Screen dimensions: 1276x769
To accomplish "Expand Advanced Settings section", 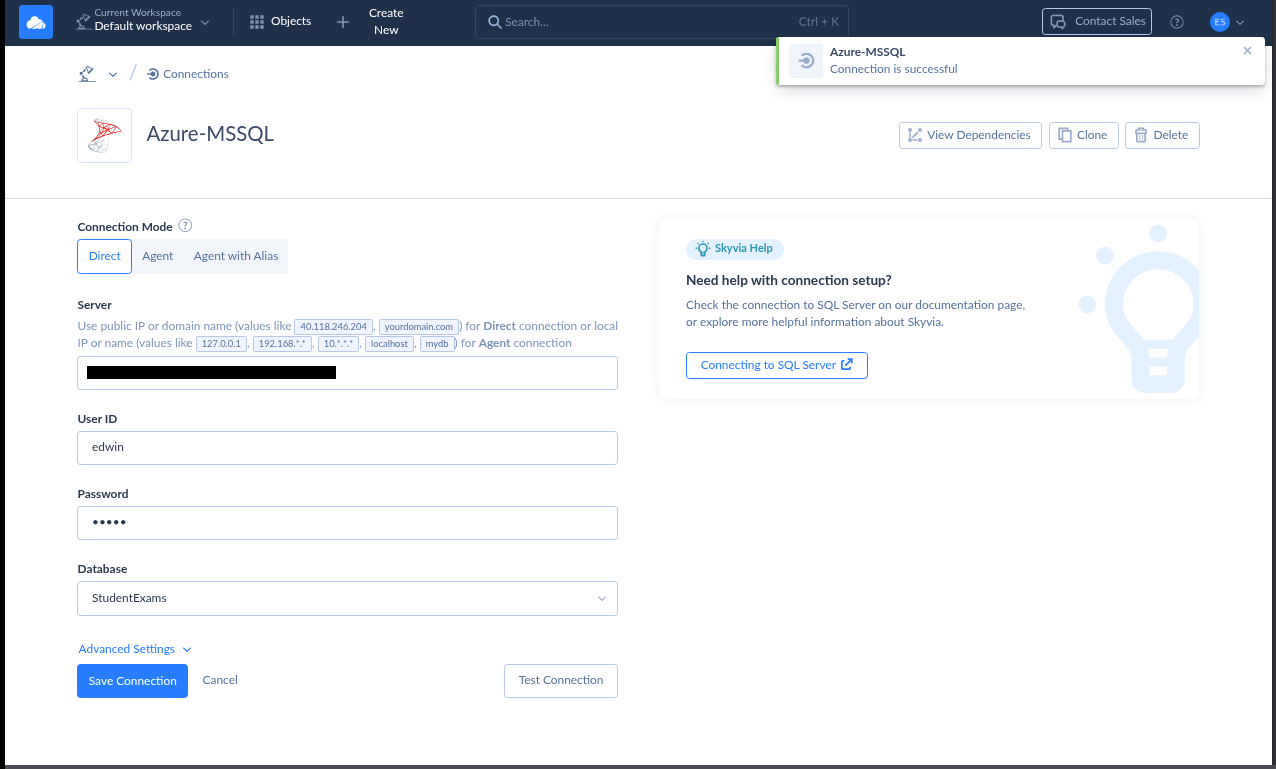I will click(135, 649).
